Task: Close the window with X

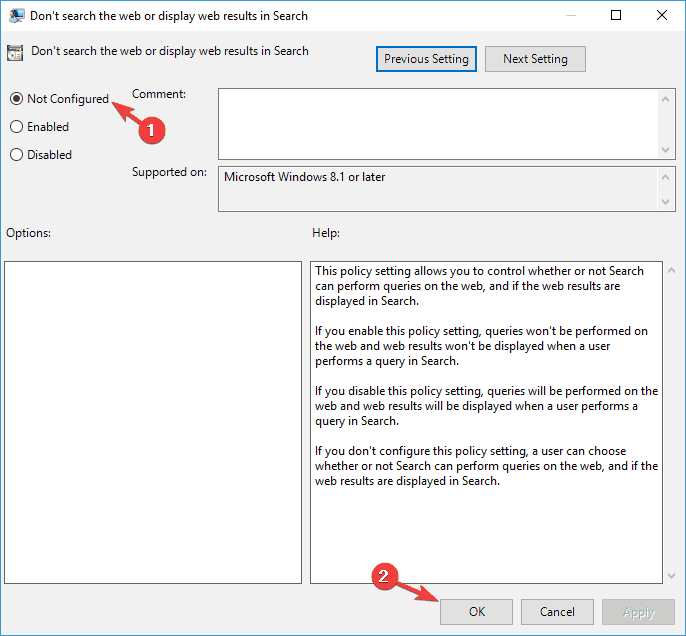Action: point(662,15)
